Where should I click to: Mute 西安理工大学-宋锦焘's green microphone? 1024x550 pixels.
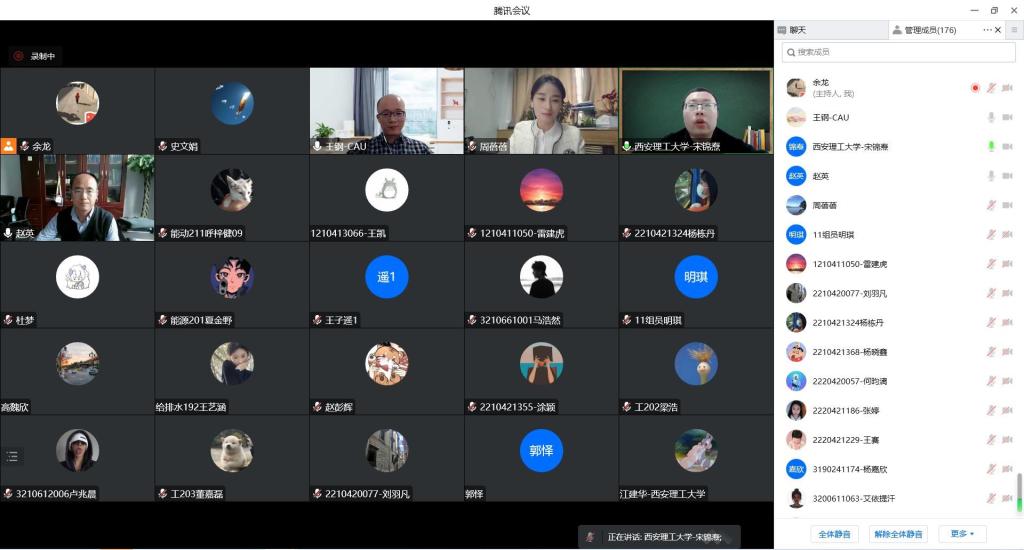point(991,146)
